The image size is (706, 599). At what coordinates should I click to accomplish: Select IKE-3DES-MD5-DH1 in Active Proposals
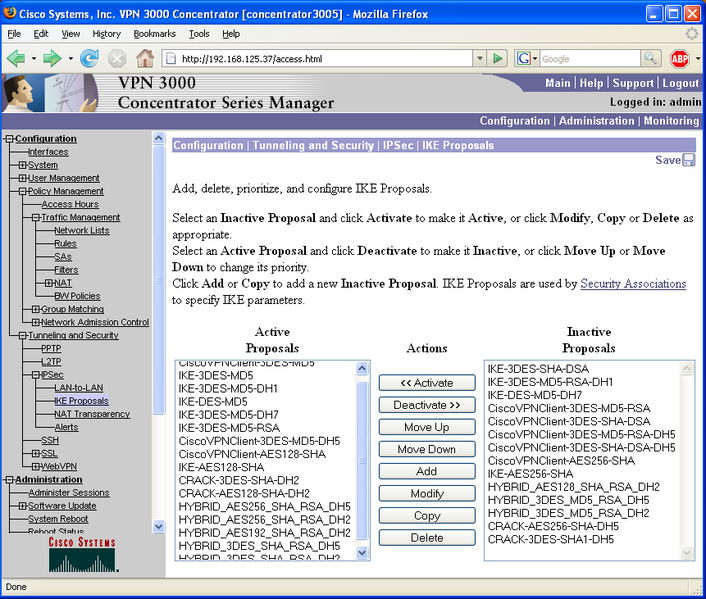point(228,389)
